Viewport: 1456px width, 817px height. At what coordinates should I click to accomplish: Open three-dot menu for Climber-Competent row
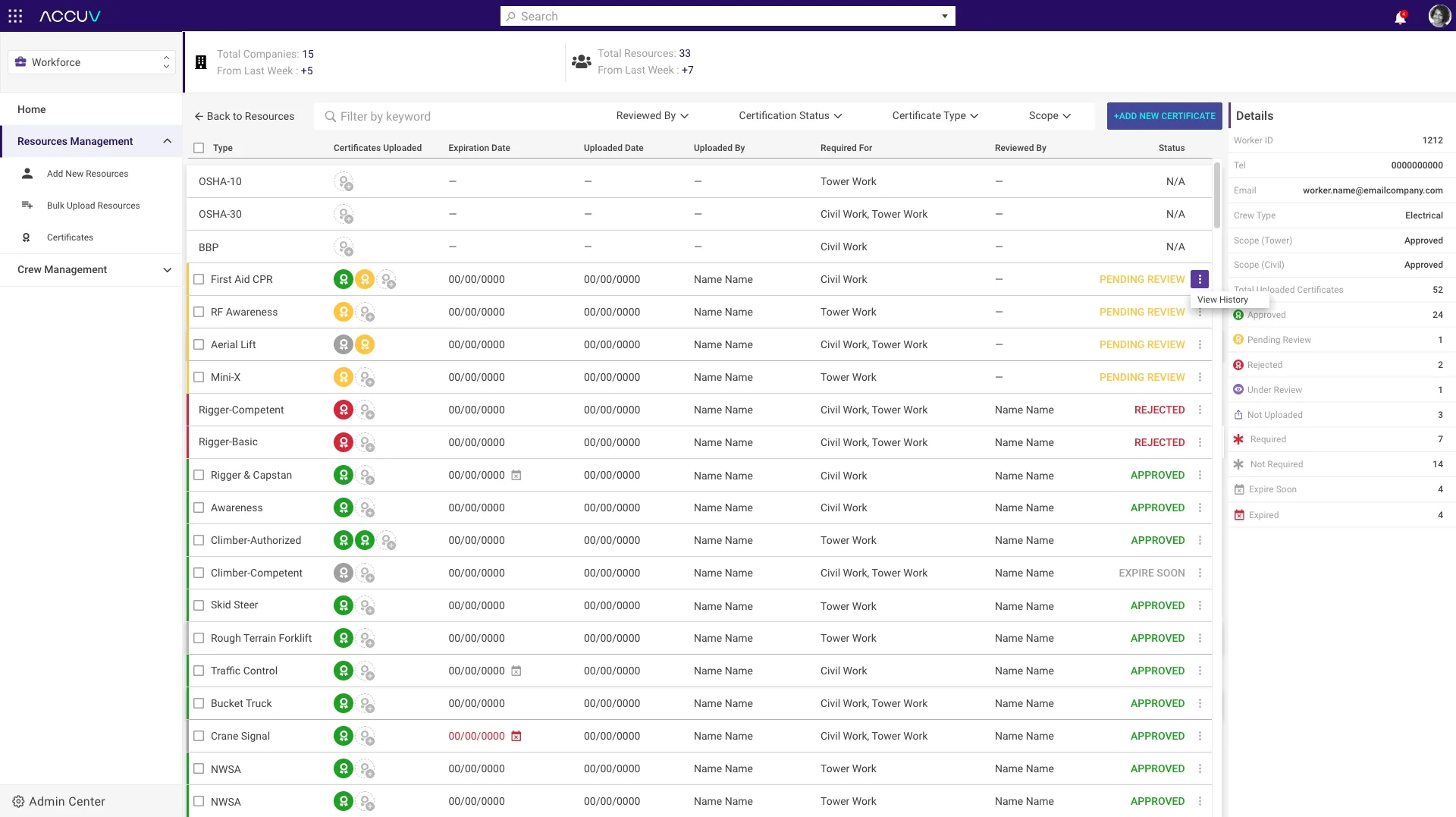coord(1200,573)
